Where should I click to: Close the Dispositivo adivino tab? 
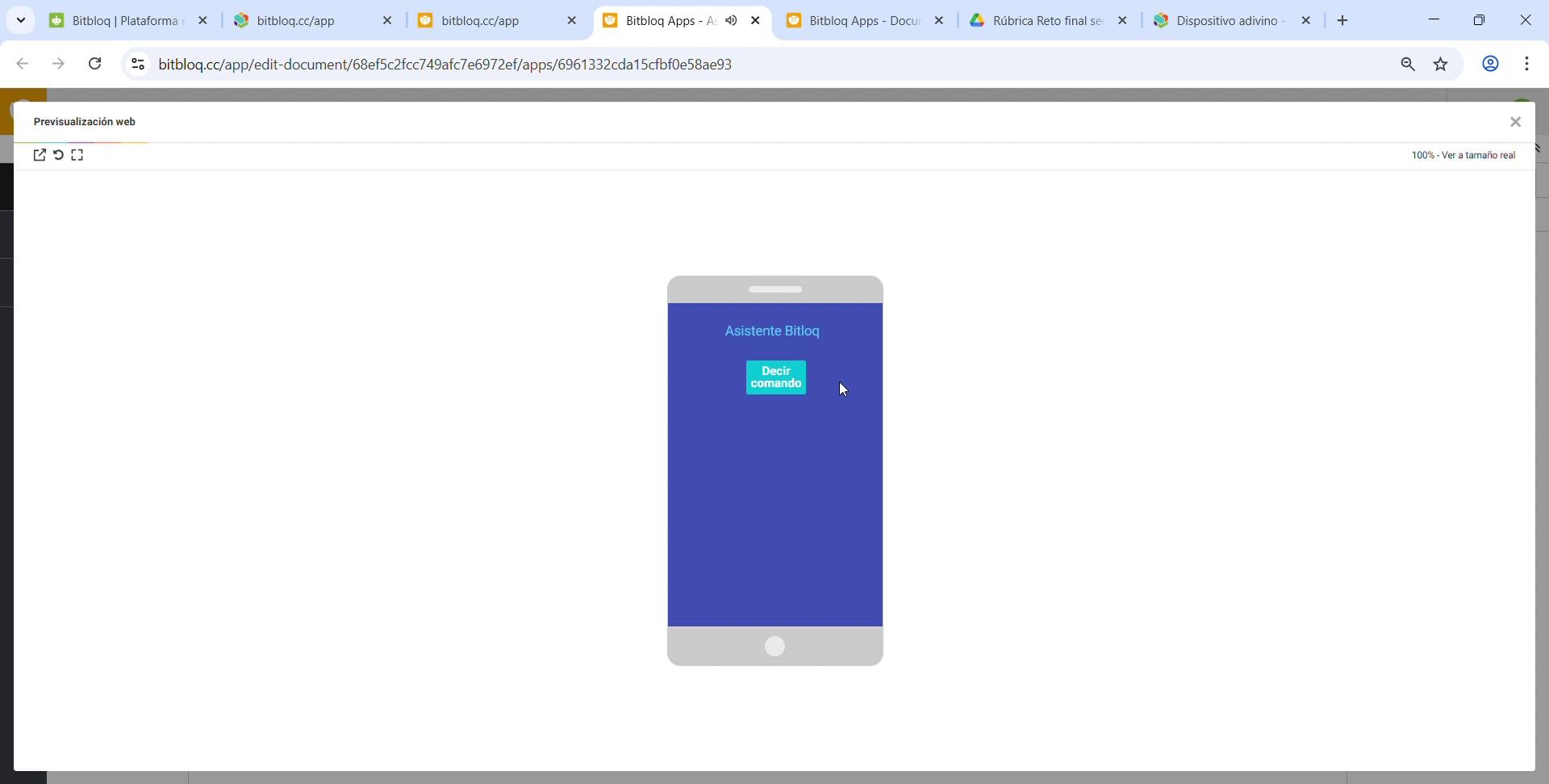point(1306,21)
